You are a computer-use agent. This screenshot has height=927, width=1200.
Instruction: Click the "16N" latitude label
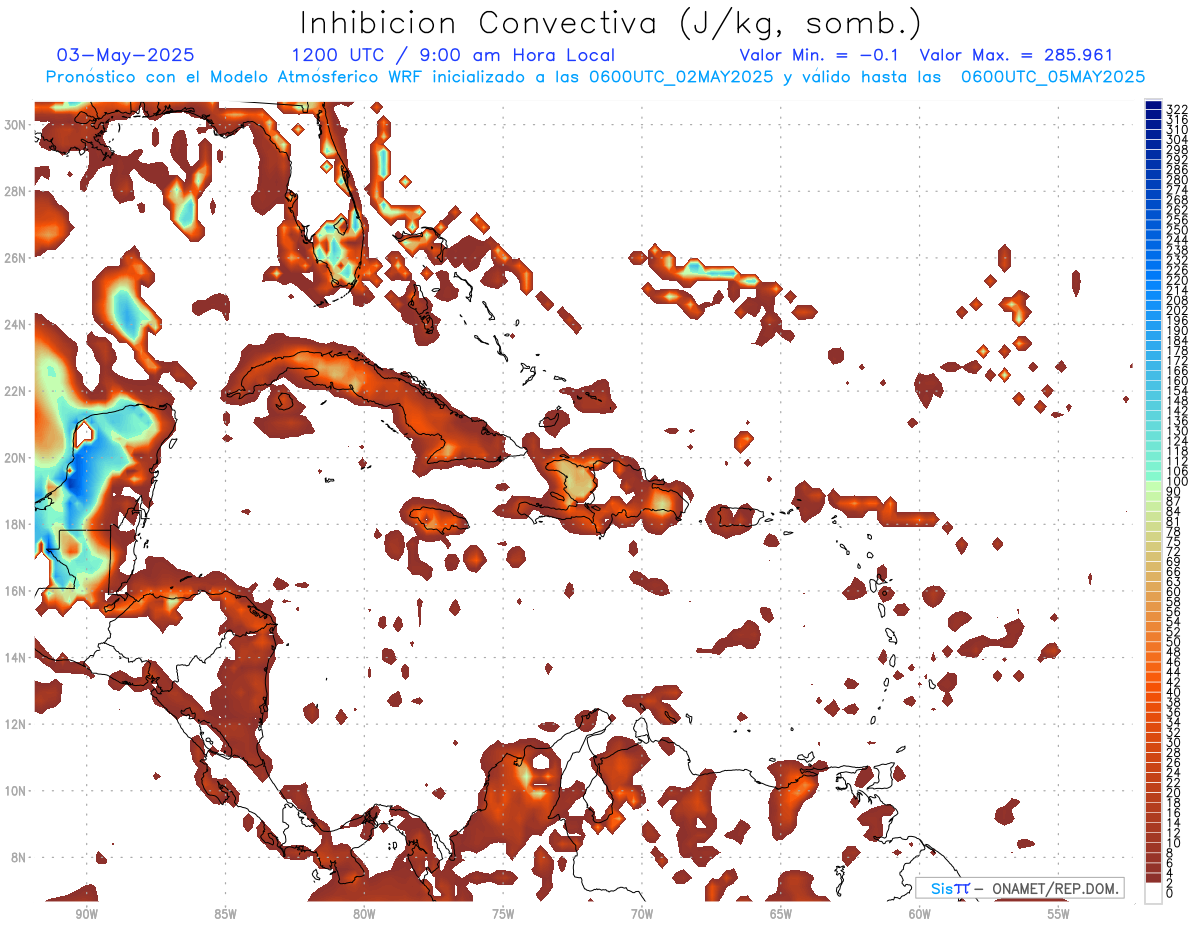(x=15, y=591)
